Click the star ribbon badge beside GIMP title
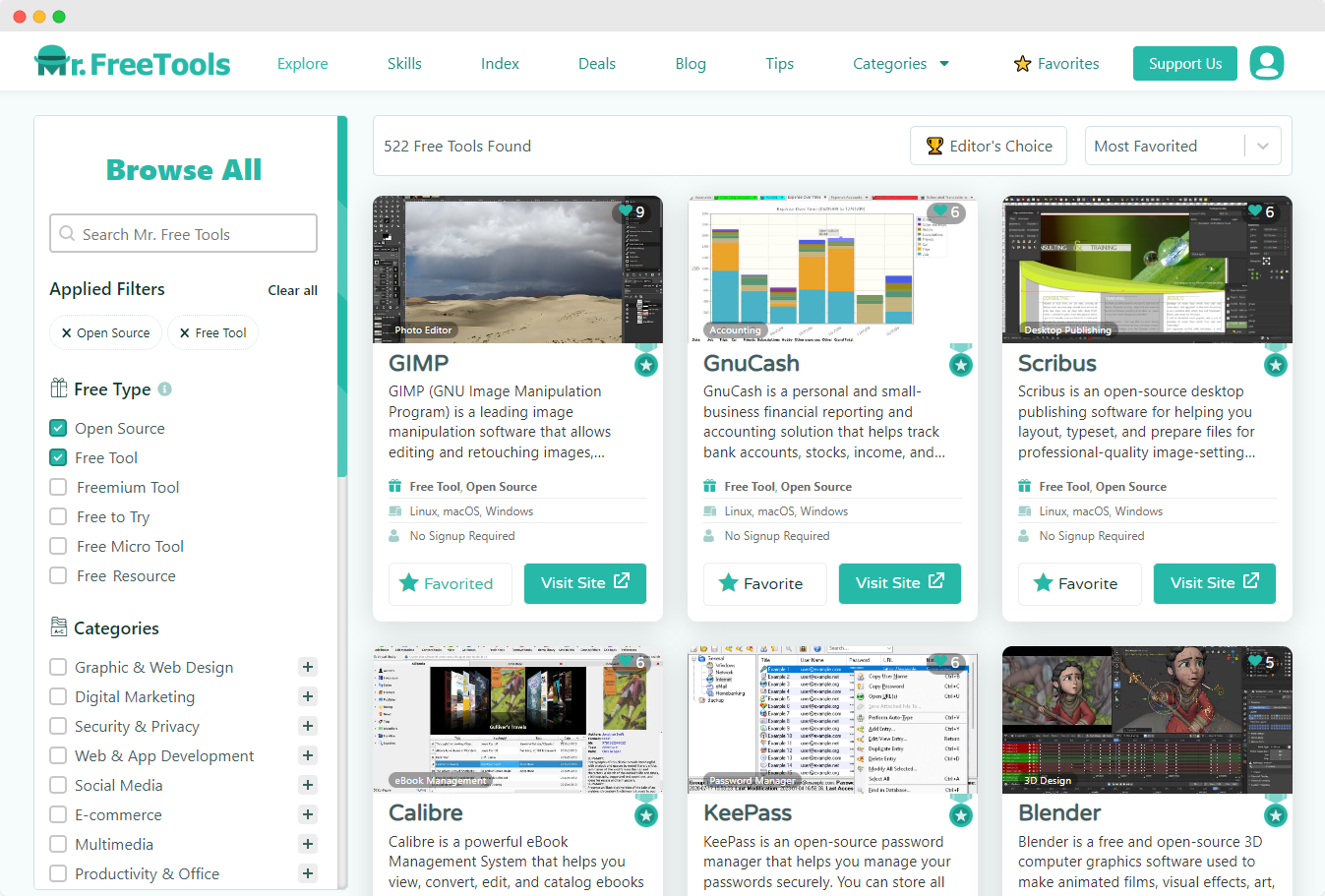 click(x=646, y=363)
